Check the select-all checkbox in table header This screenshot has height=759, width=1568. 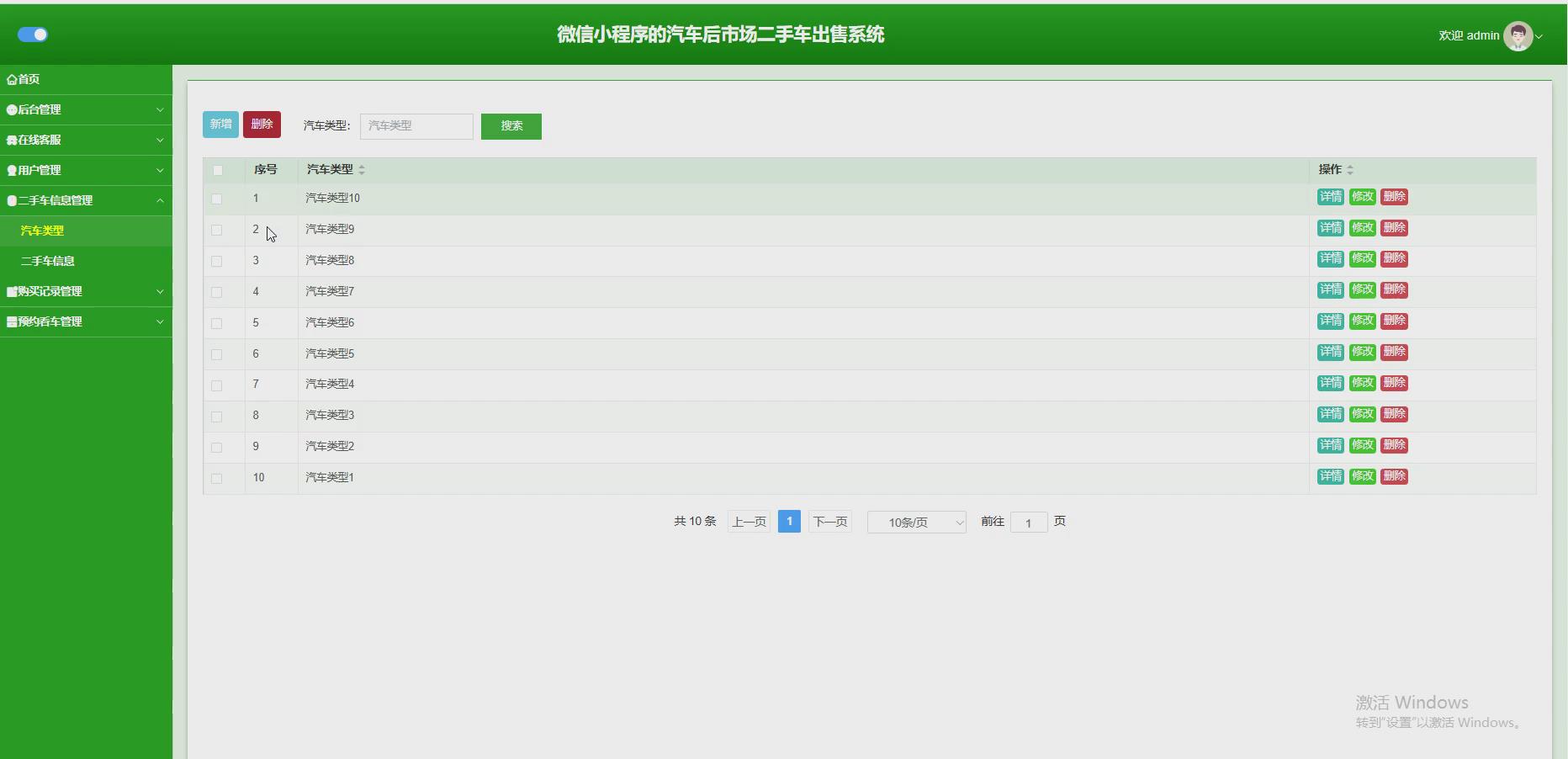coord(218,171)
